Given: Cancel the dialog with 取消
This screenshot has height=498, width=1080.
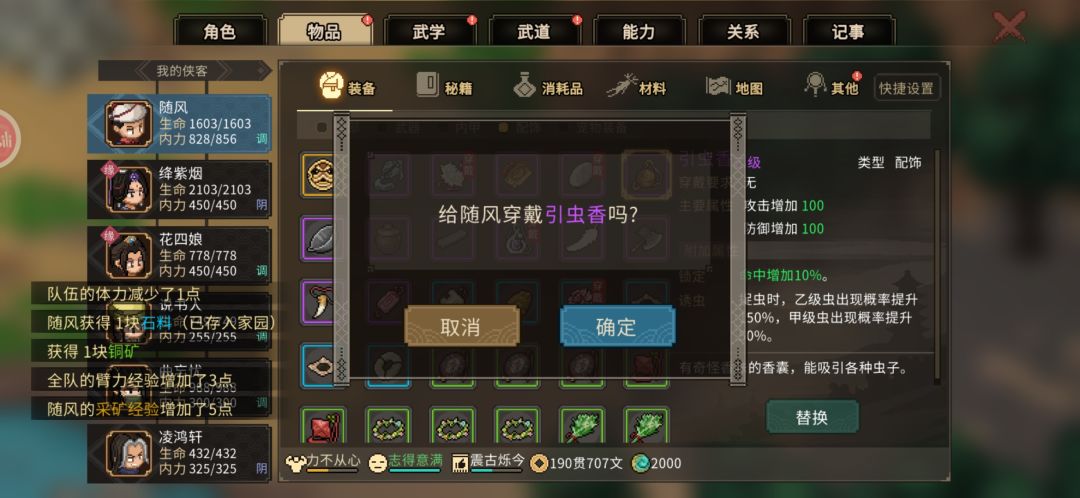Looking at the screenshot, I should 461,326.
